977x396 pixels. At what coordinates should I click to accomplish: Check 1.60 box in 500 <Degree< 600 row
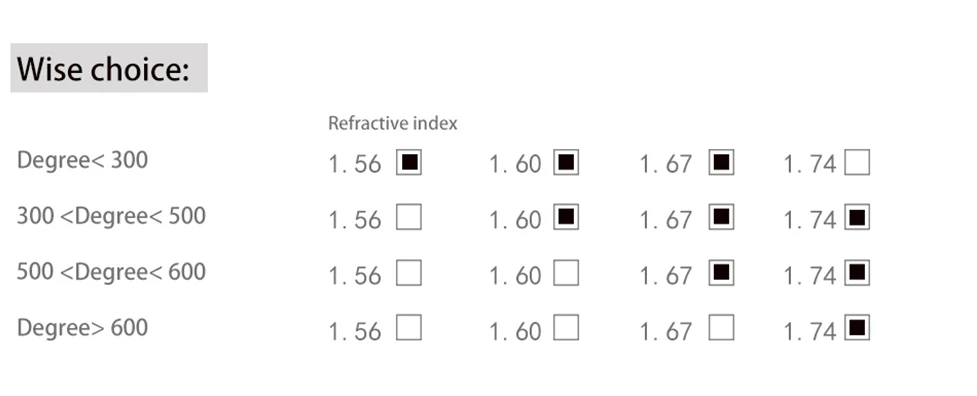[566, 273]
